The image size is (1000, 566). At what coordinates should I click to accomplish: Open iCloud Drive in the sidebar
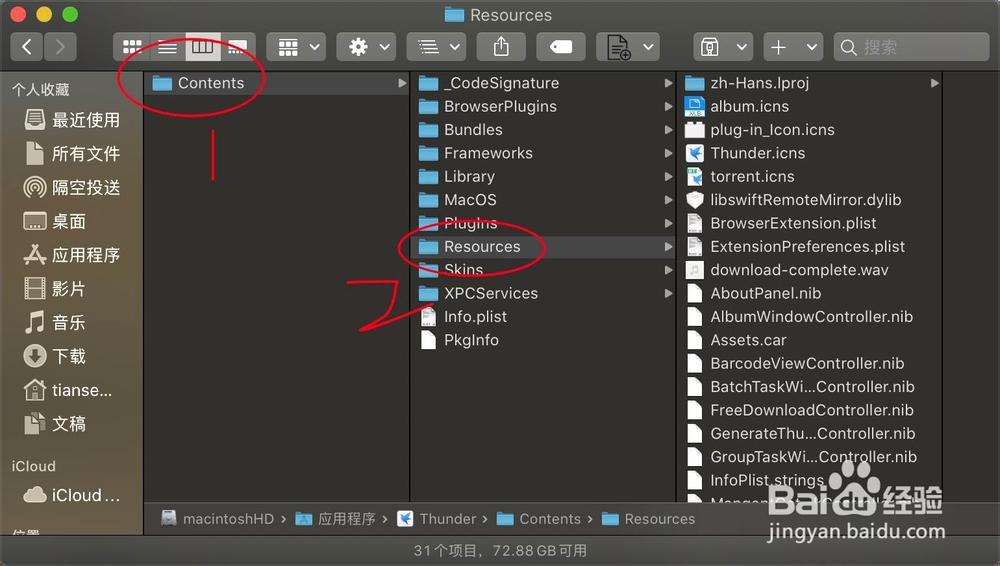point(71,495)
